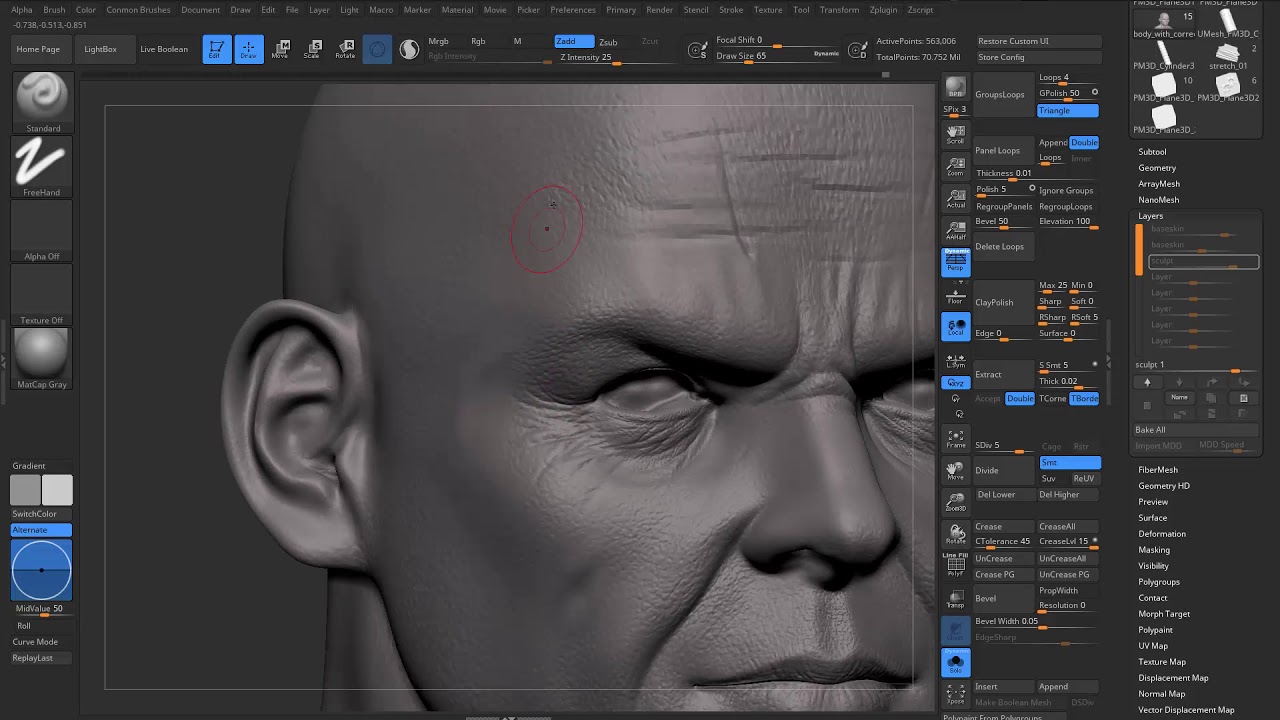Toggle Zadd mode

(574, 41)
